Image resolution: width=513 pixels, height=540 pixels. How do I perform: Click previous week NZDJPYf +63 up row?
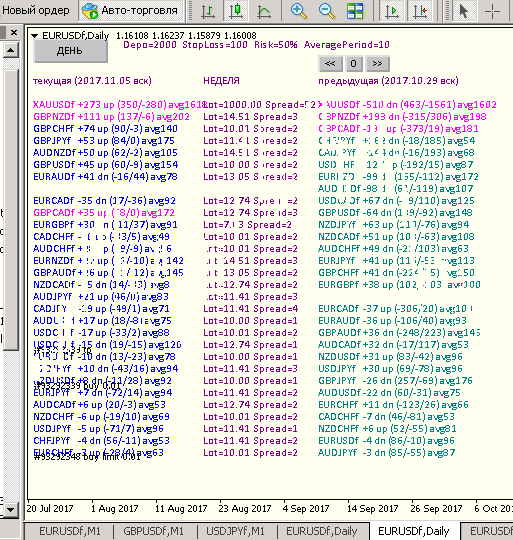coord(394,225)
